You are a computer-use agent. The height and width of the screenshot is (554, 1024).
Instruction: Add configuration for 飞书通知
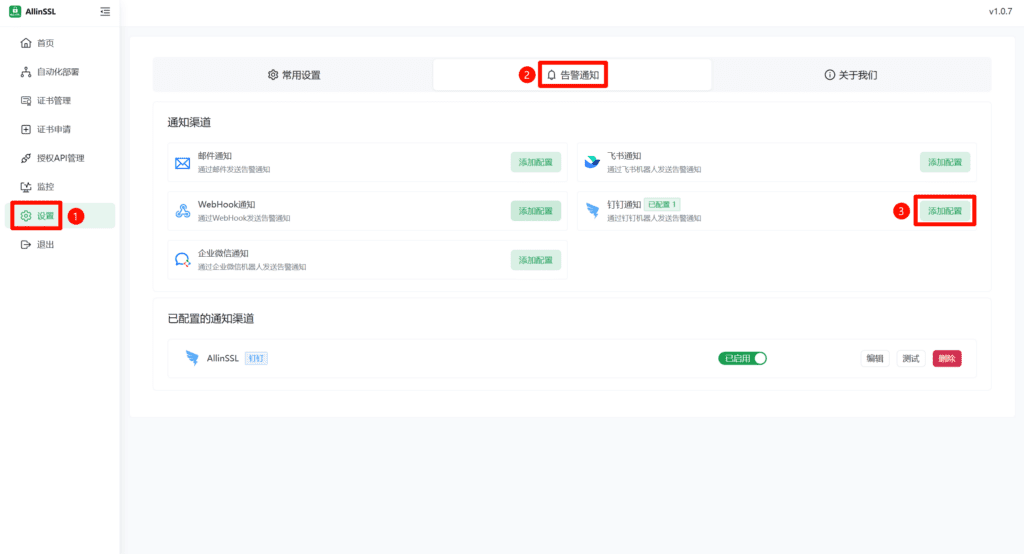tap(945, 162)
